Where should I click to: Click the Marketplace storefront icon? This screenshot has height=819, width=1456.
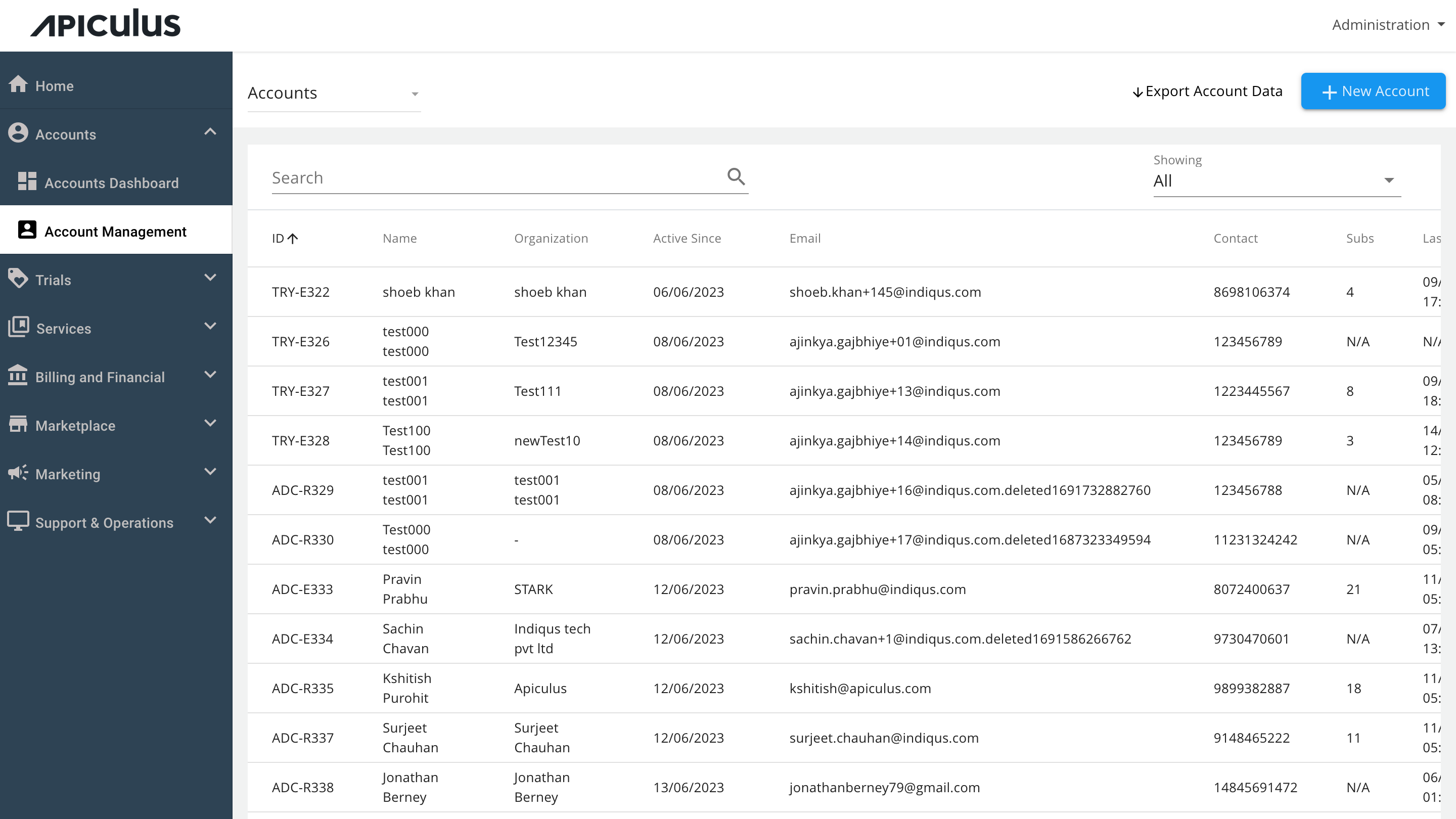coord(18,424)
